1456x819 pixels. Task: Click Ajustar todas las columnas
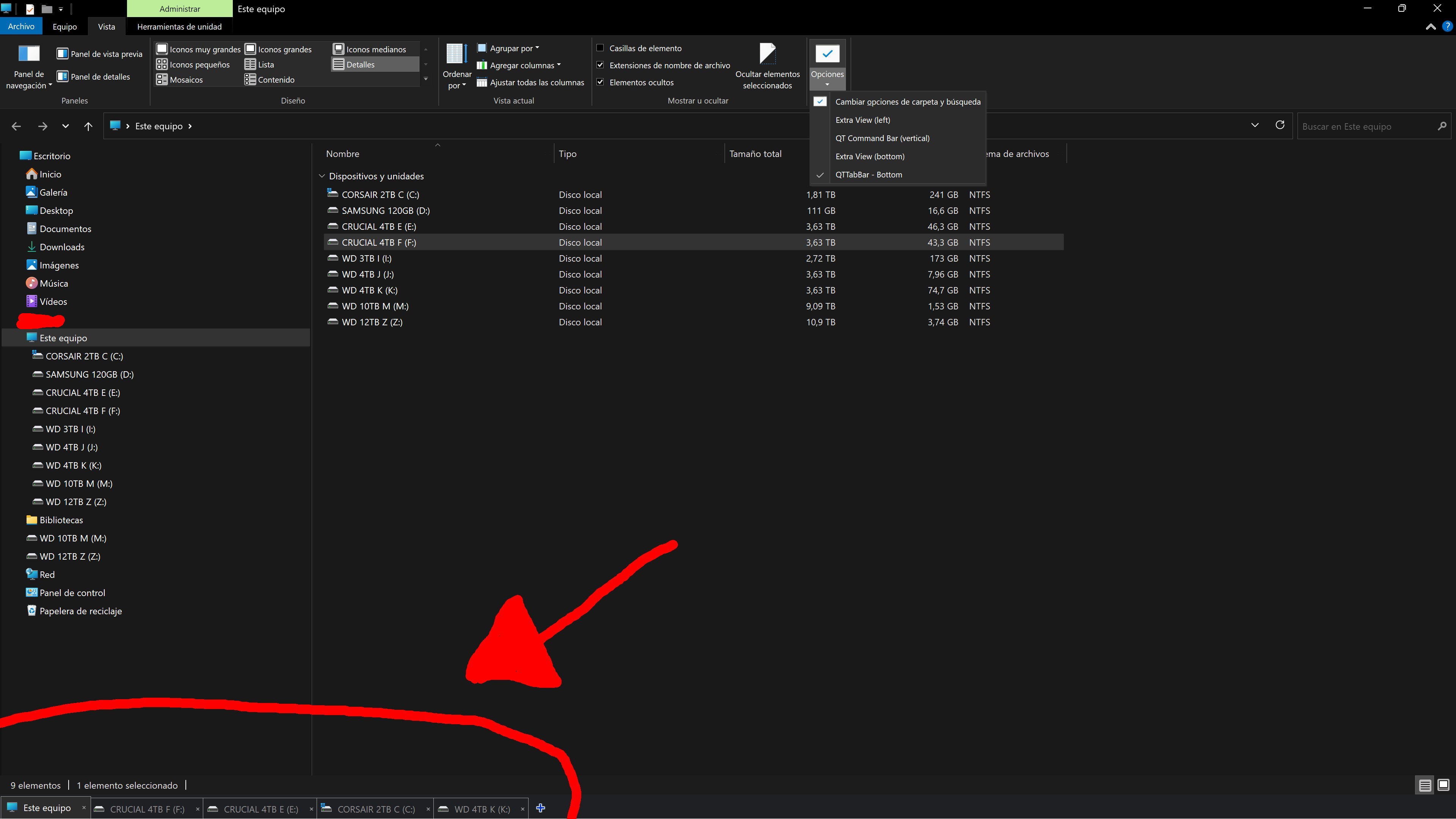pyautogui.click(x=530, y=82)
